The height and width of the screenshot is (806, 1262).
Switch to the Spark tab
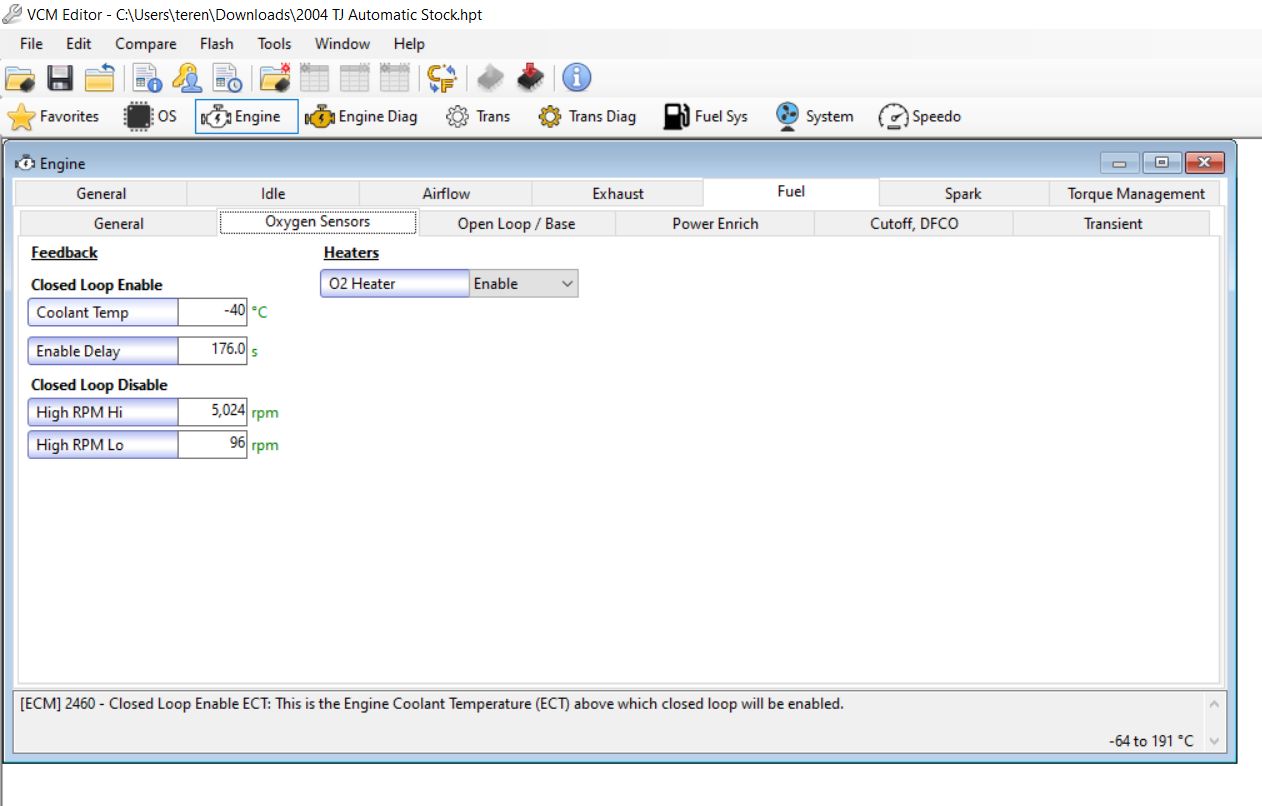962,194
